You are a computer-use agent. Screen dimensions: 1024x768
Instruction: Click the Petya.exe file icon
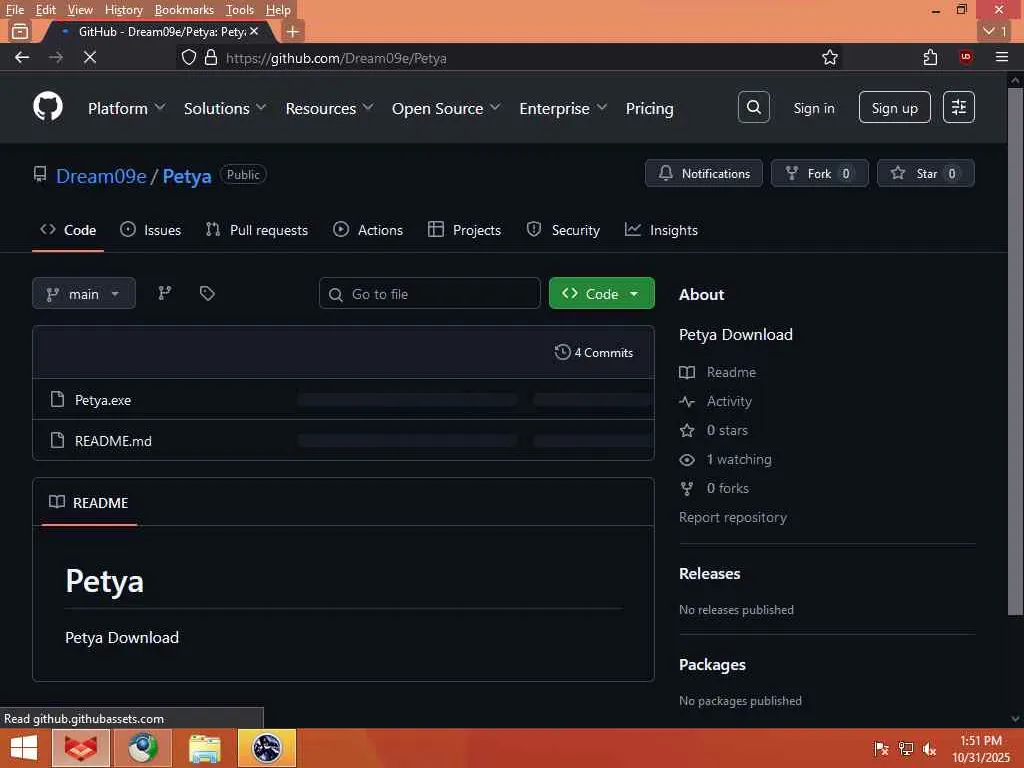click(57, 399)
